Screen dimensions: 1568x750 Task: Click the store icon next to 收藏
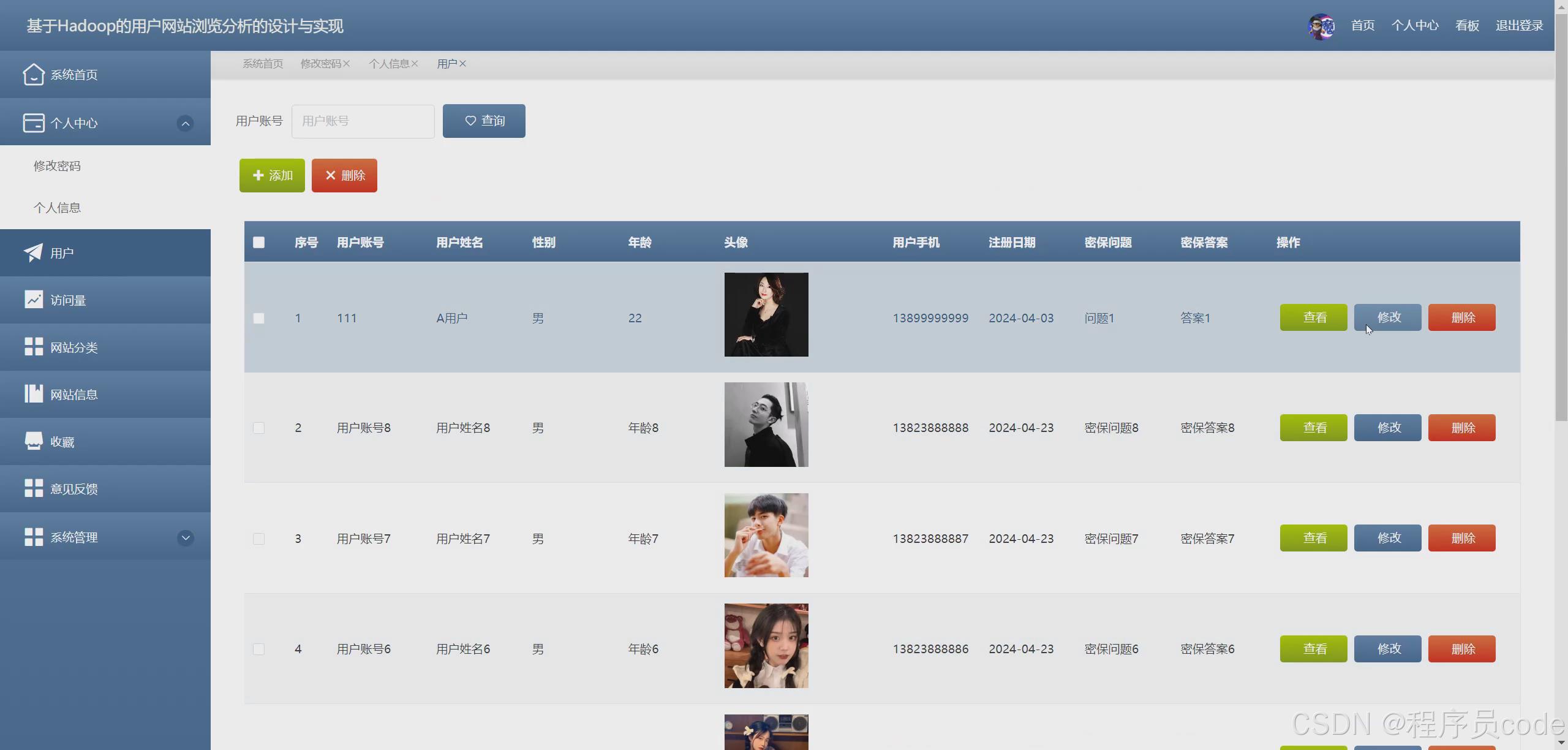pyautogui.click(x=34, y=441)
